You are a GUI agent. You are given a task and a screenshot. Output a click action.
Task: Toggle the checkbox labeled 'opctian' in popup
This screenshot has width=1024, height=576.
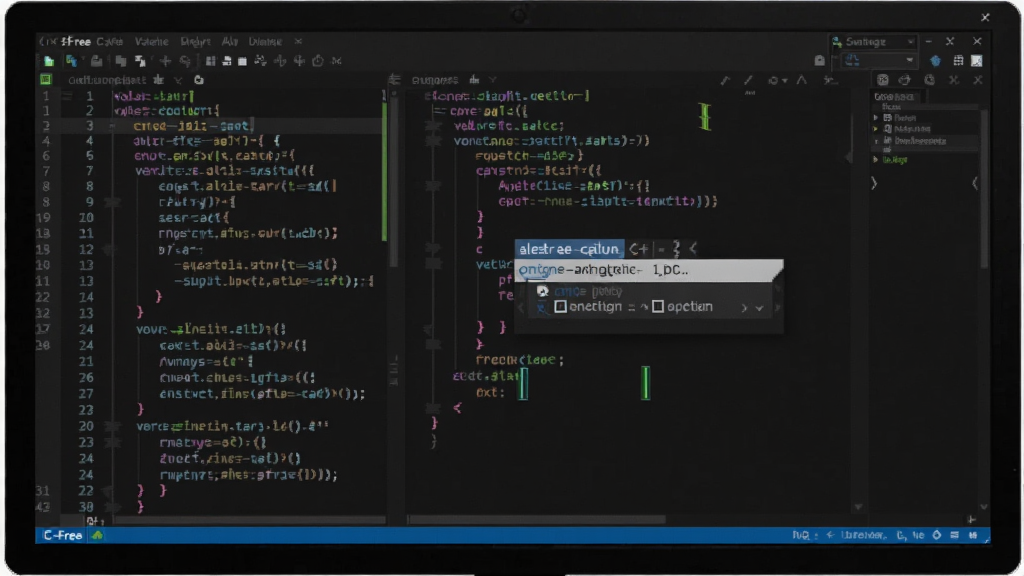pos(658,307)
